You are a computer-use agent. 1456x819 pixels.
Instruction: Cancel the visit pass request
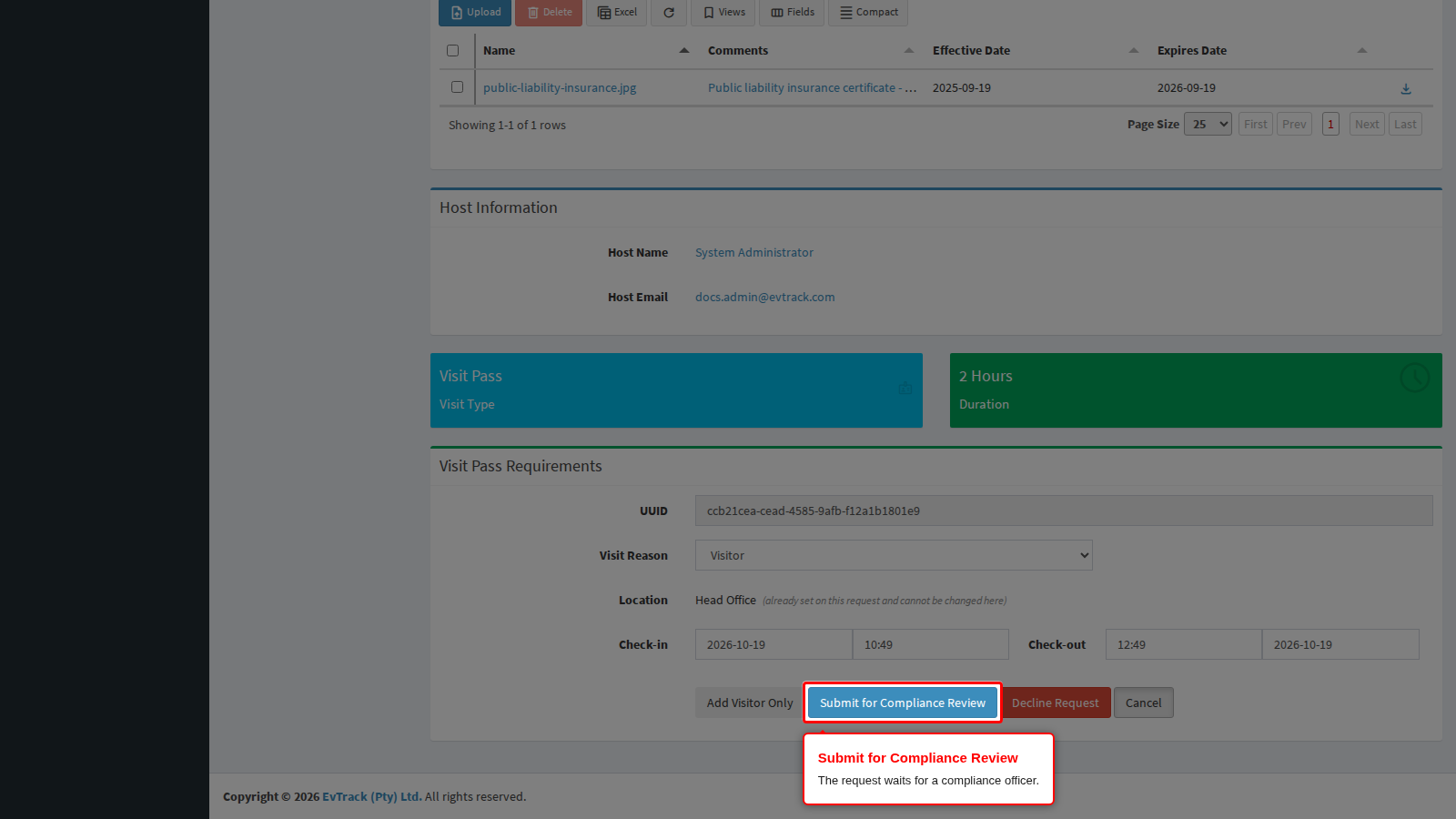[x=1144, y=703]
